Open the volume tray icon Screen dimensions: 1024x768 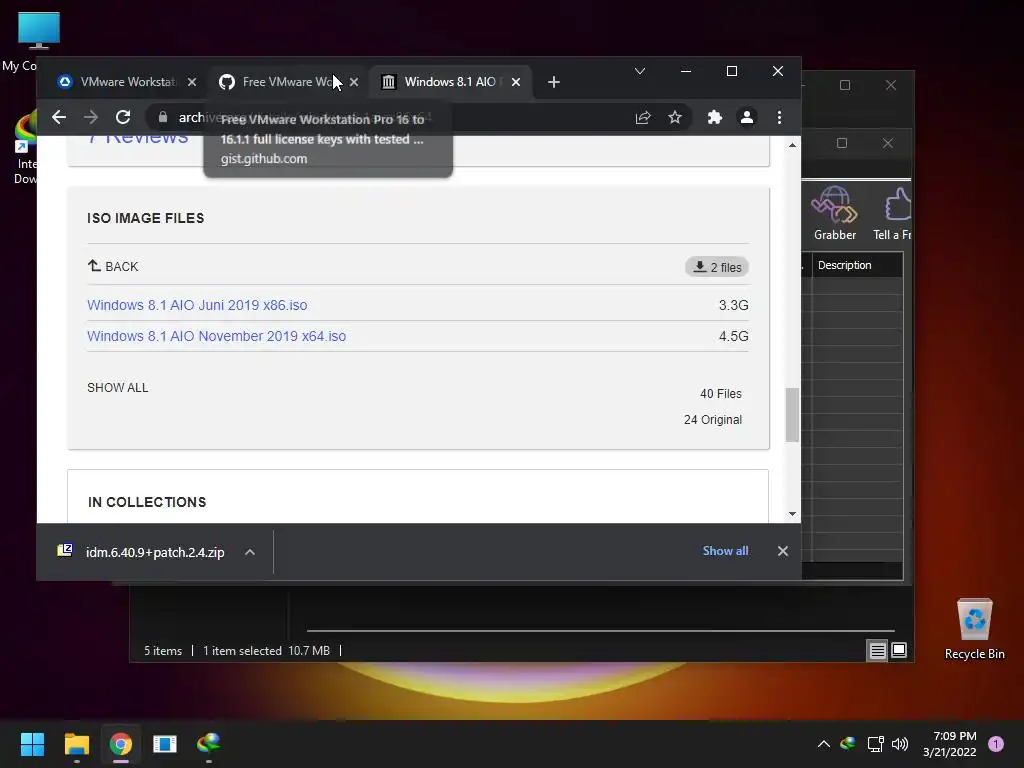900,744
